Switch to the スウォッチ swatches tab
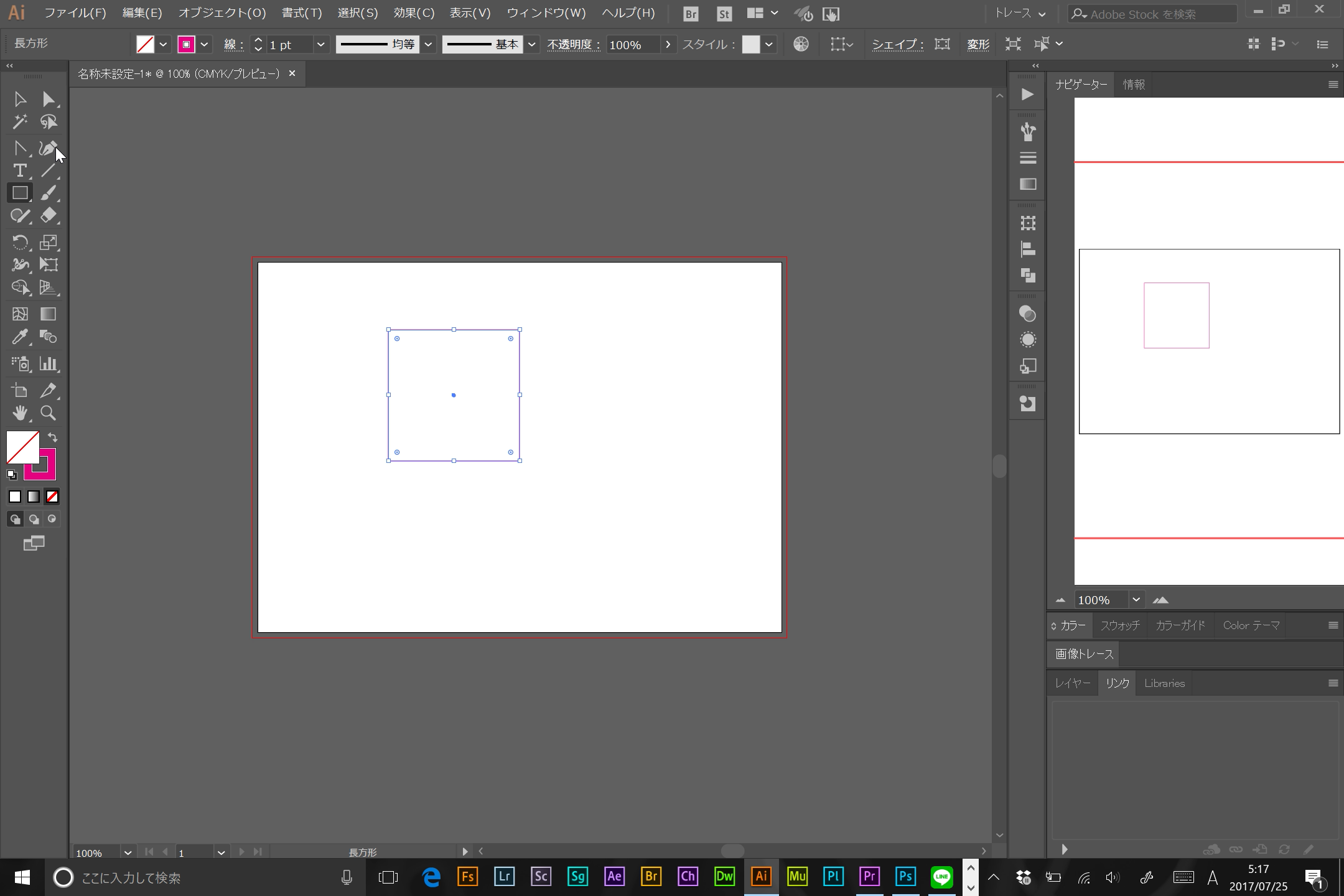Image resolution: width=1344 pixels, height=896 pixels. pos(1119,625)
